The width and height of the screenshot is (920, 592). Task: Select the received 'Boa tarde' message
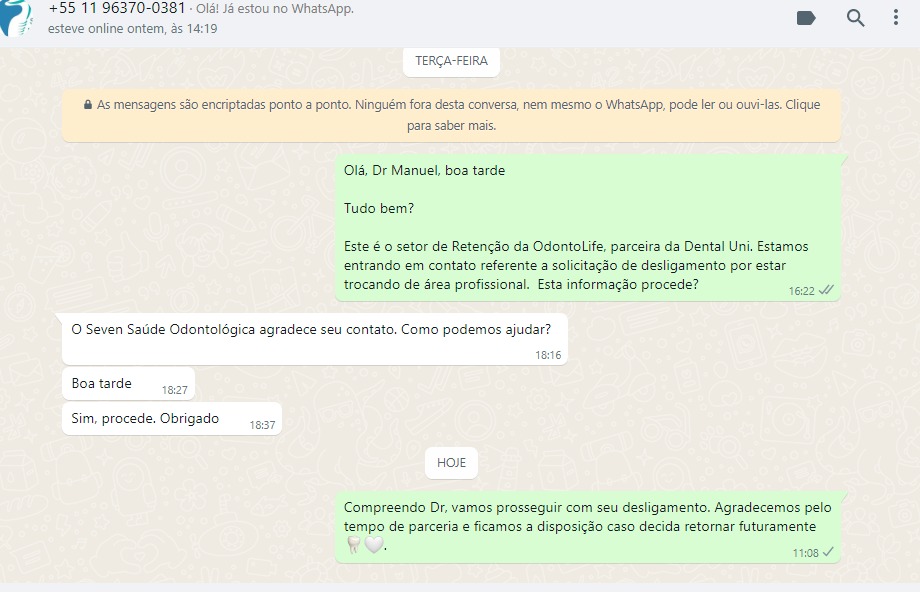tap(128, 384)
